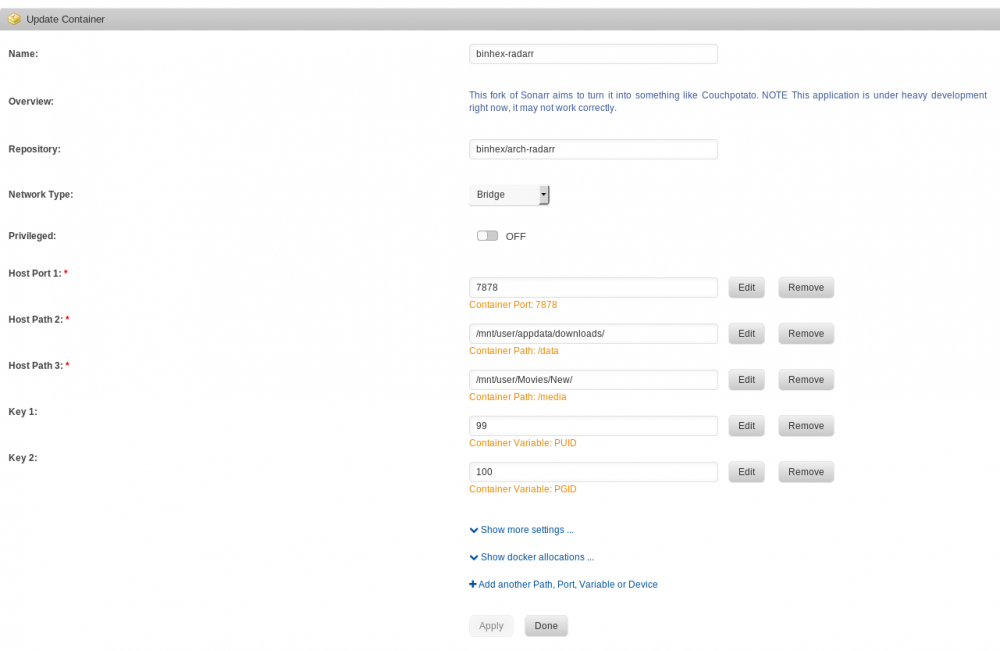Image resolution: width=1000 pixels, height=651 pixels.
Task: Click the plus icon beside Add another Path
Action: [473, 585]
